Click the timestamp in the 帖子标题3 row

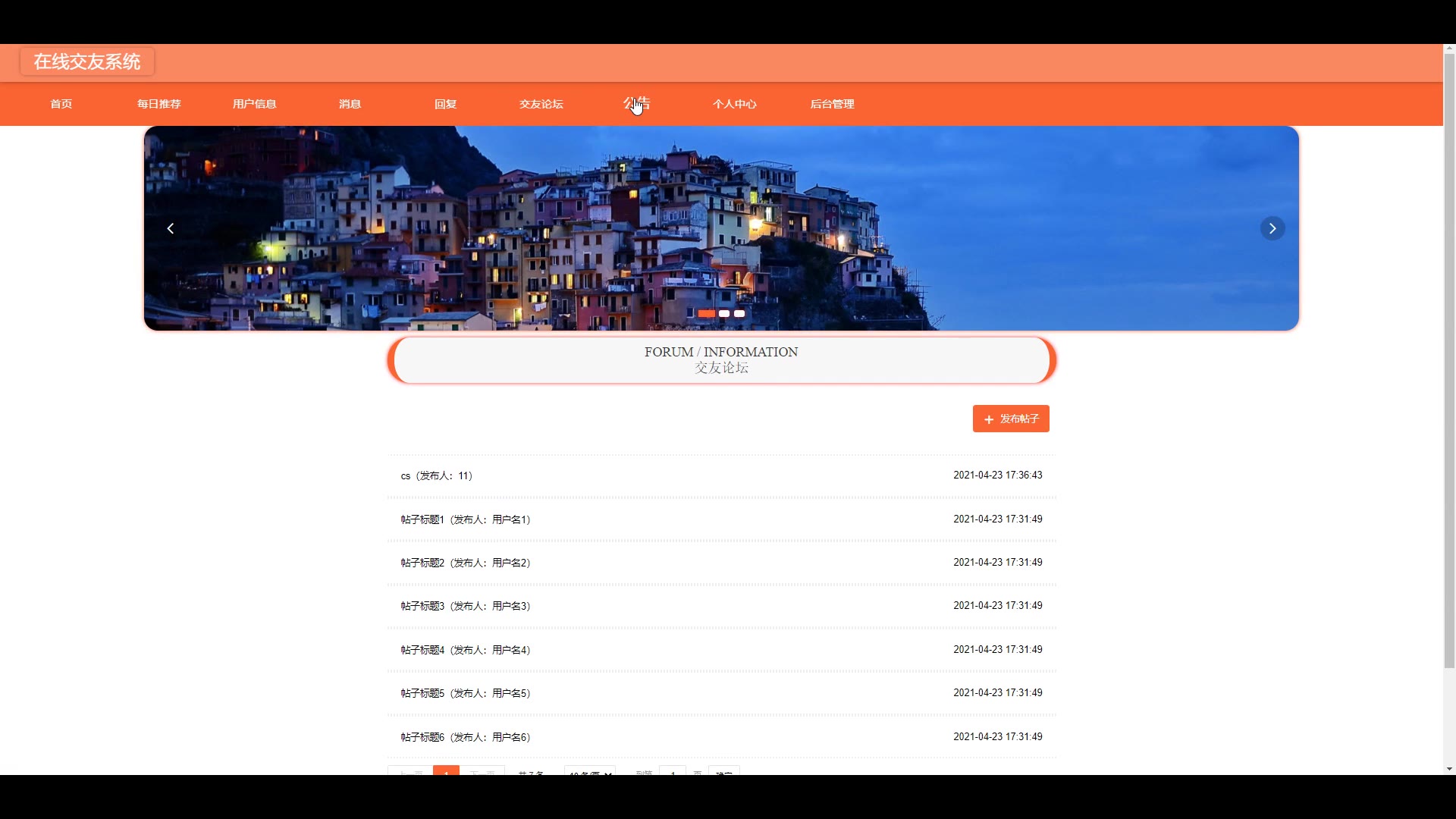pyautogui.click(x=998, y=605)
